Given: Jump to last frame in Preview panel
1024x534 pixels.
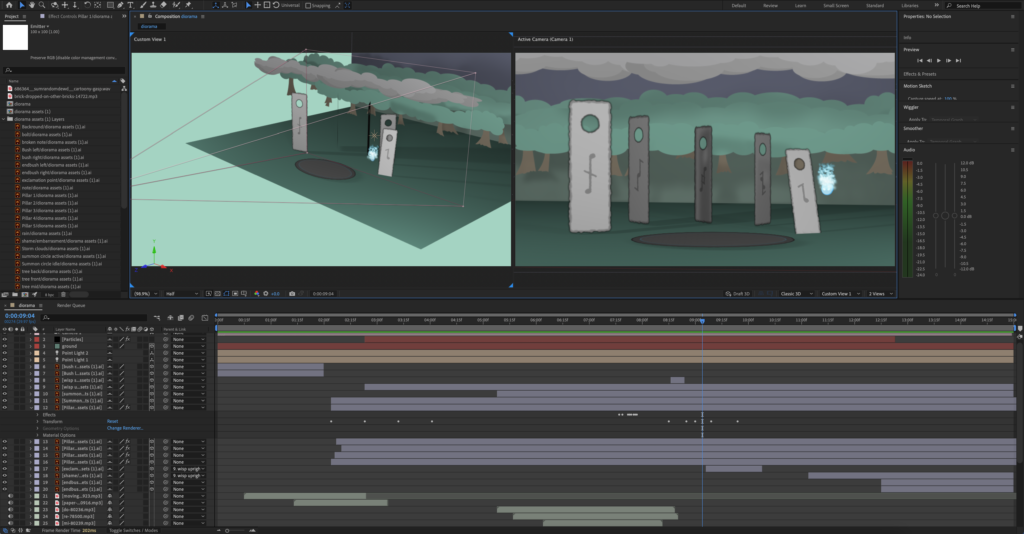Looking at the screenshot, I should 958,61.
